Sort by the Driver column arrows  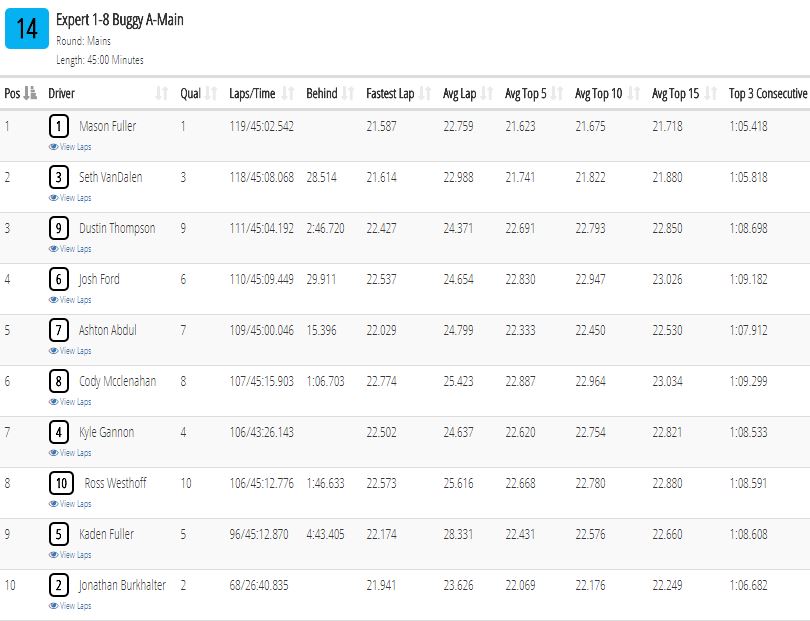162,93
